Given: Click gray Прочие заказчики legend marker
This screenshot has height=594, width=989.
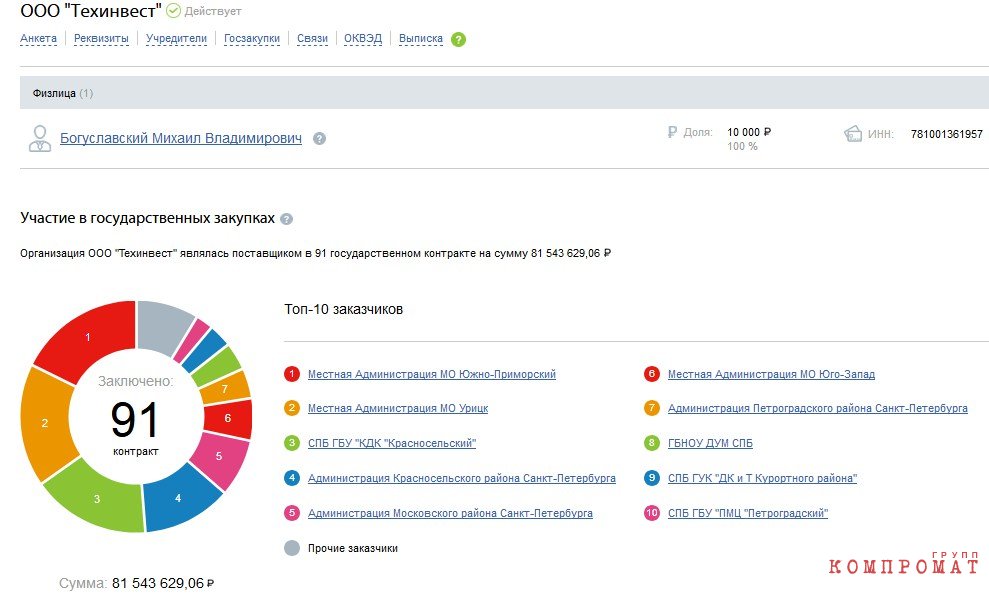Looking at the screenshot, I should (291, 548).
